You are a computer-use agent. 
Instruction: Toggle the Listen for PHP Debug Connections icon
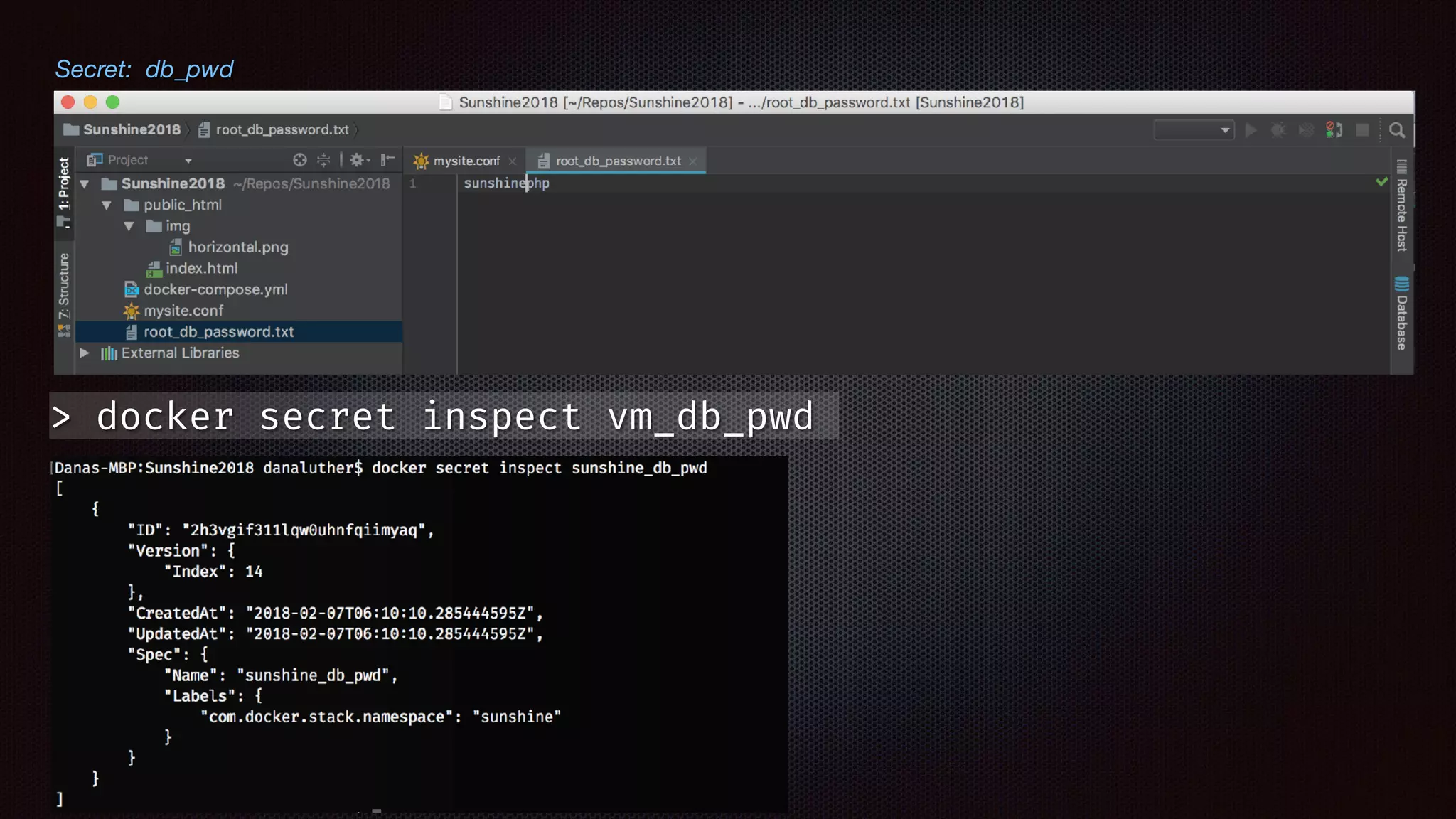tap(1334, 130)
